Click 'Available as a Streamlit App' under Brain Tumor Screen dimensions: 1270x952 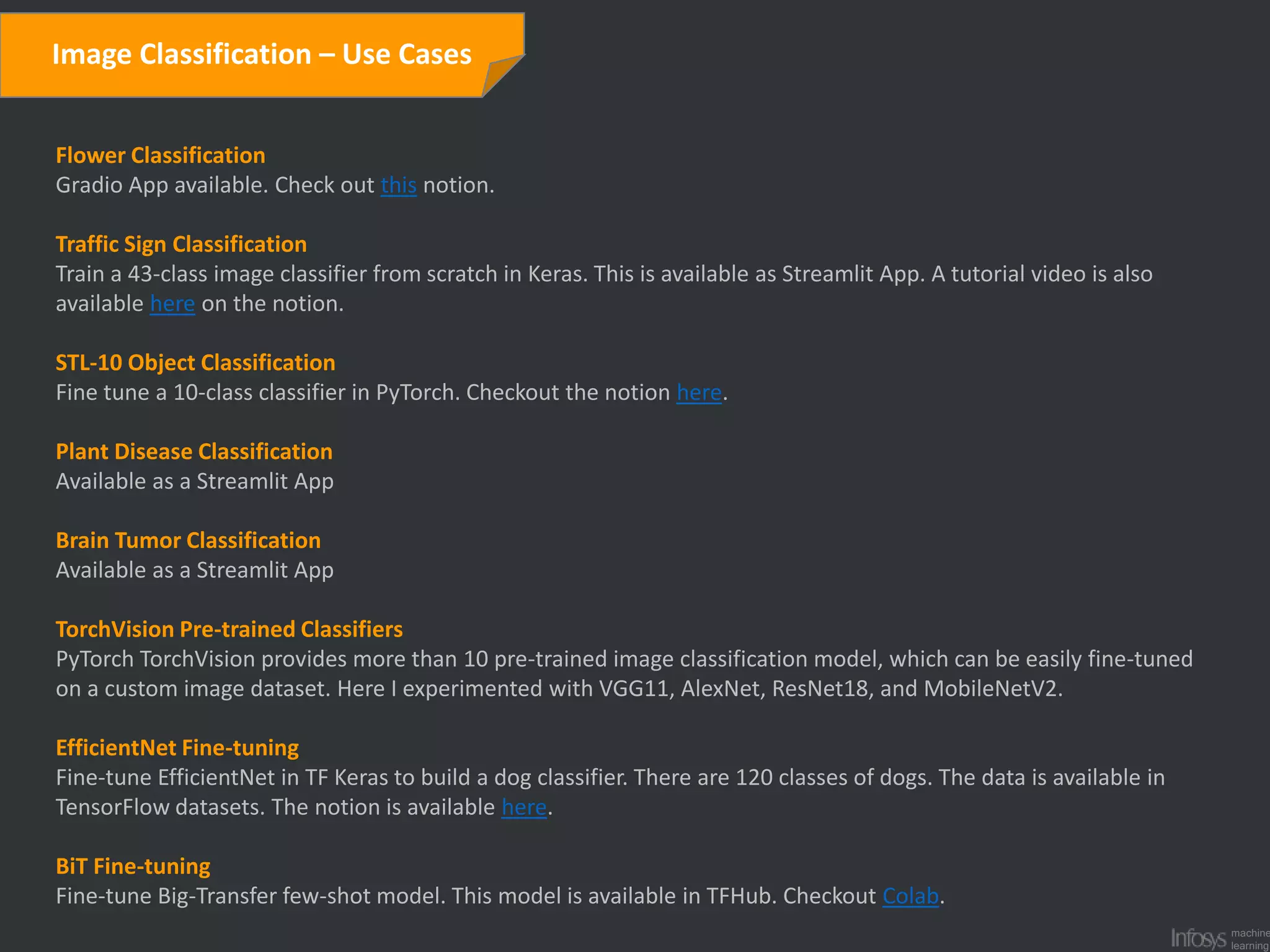point(195,570)
